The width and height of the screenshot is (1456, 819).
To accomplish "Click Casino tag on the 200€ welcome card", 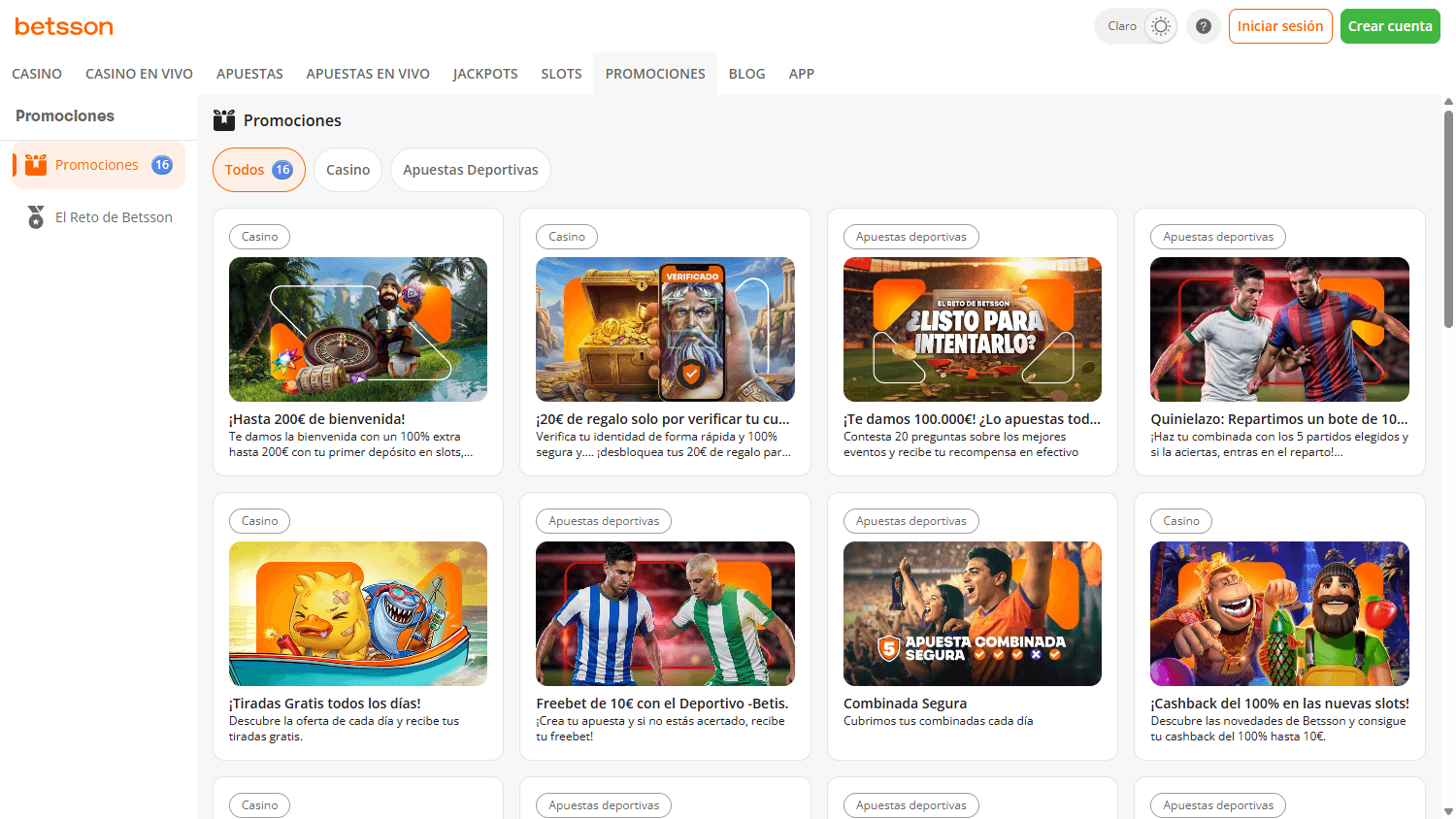I will [259, 237].
